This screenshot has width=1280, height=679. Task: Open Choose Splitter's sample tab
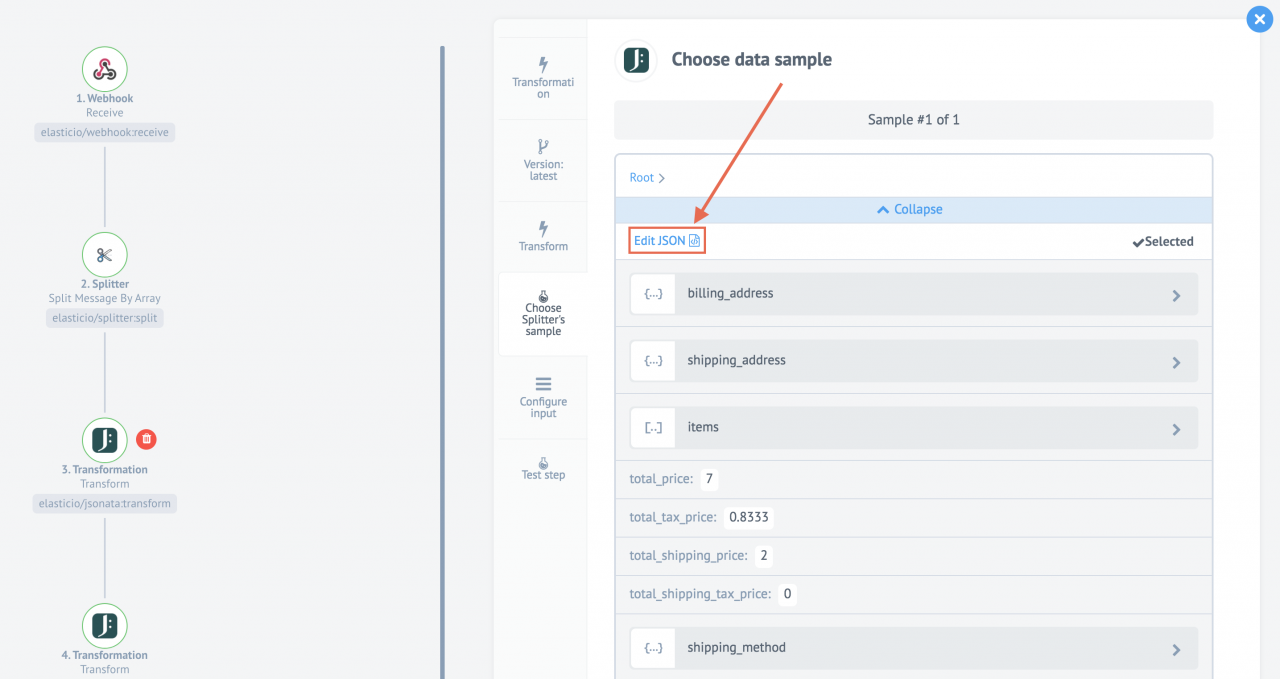tap(543, 314)
